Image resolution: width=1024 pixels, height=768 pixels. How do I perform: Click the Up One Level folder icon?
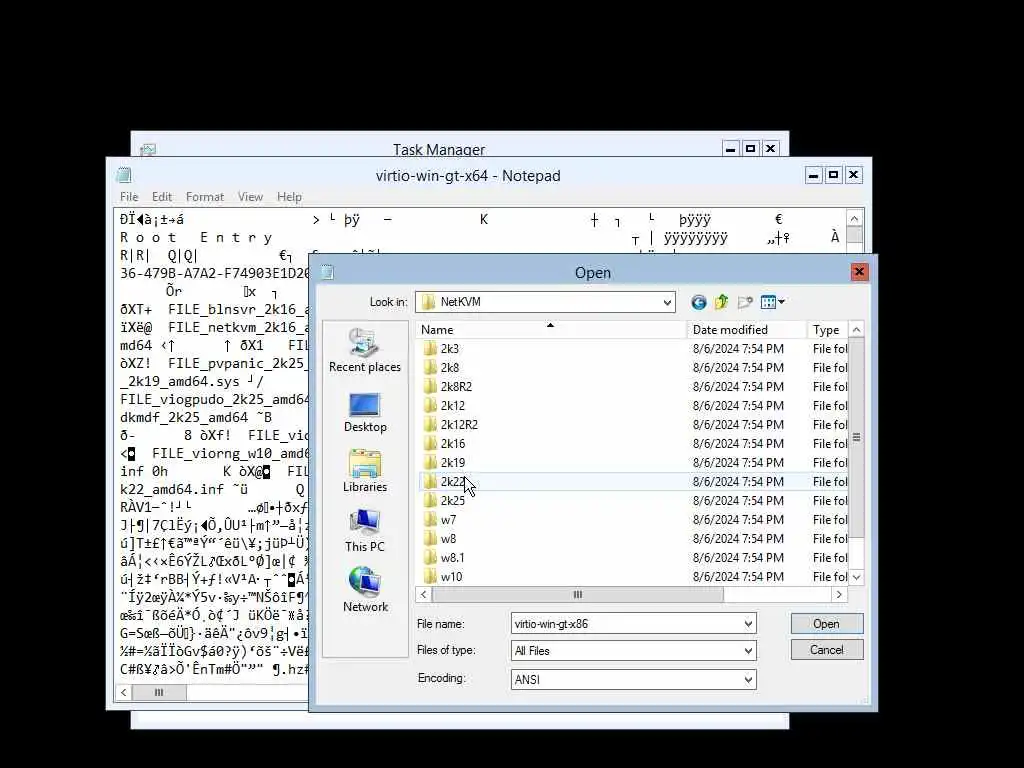click(x=721, y=302)
